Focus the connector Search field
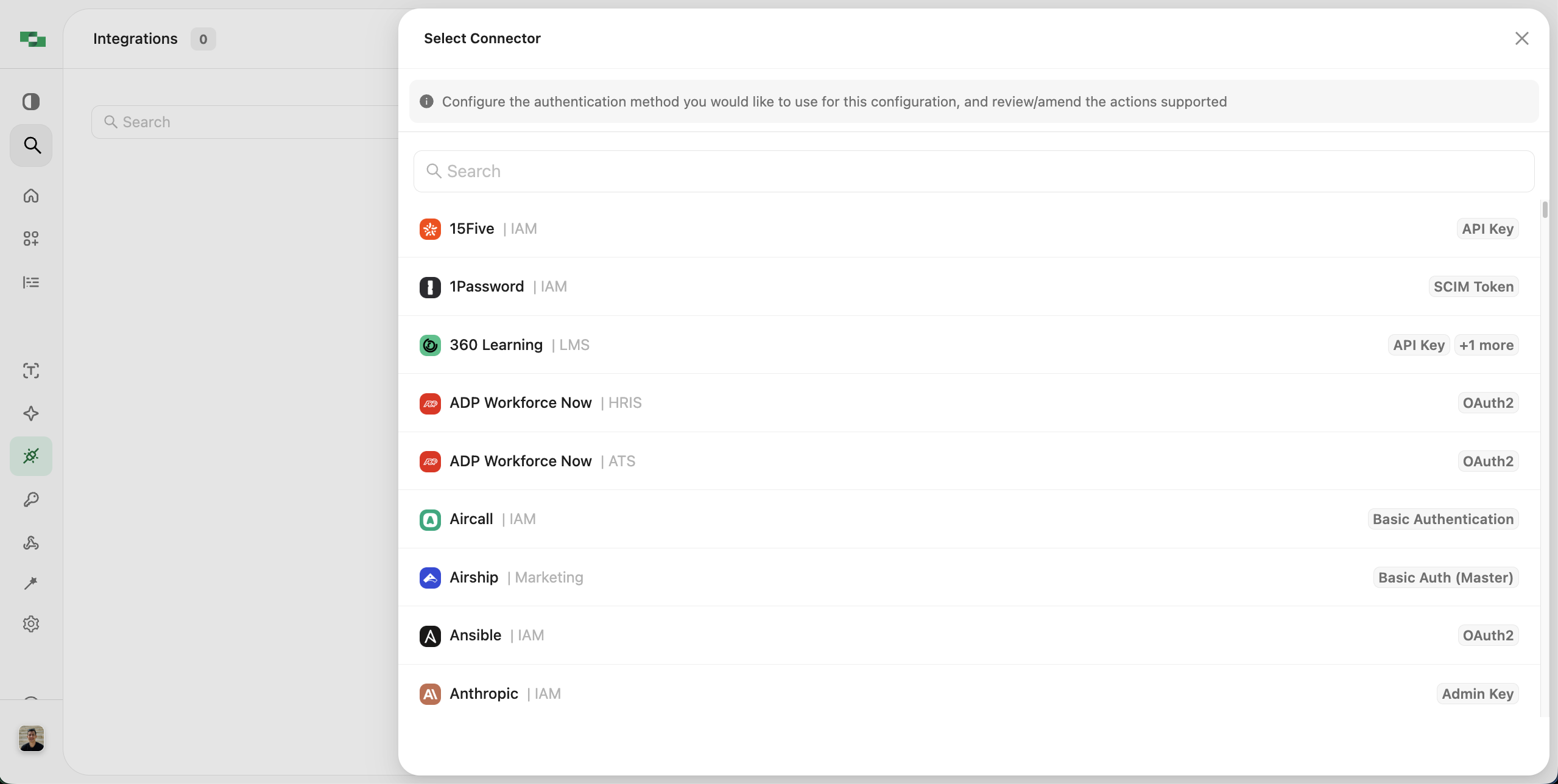The width and height of the screenshot is (1558, 784). [x=973, y=172]
